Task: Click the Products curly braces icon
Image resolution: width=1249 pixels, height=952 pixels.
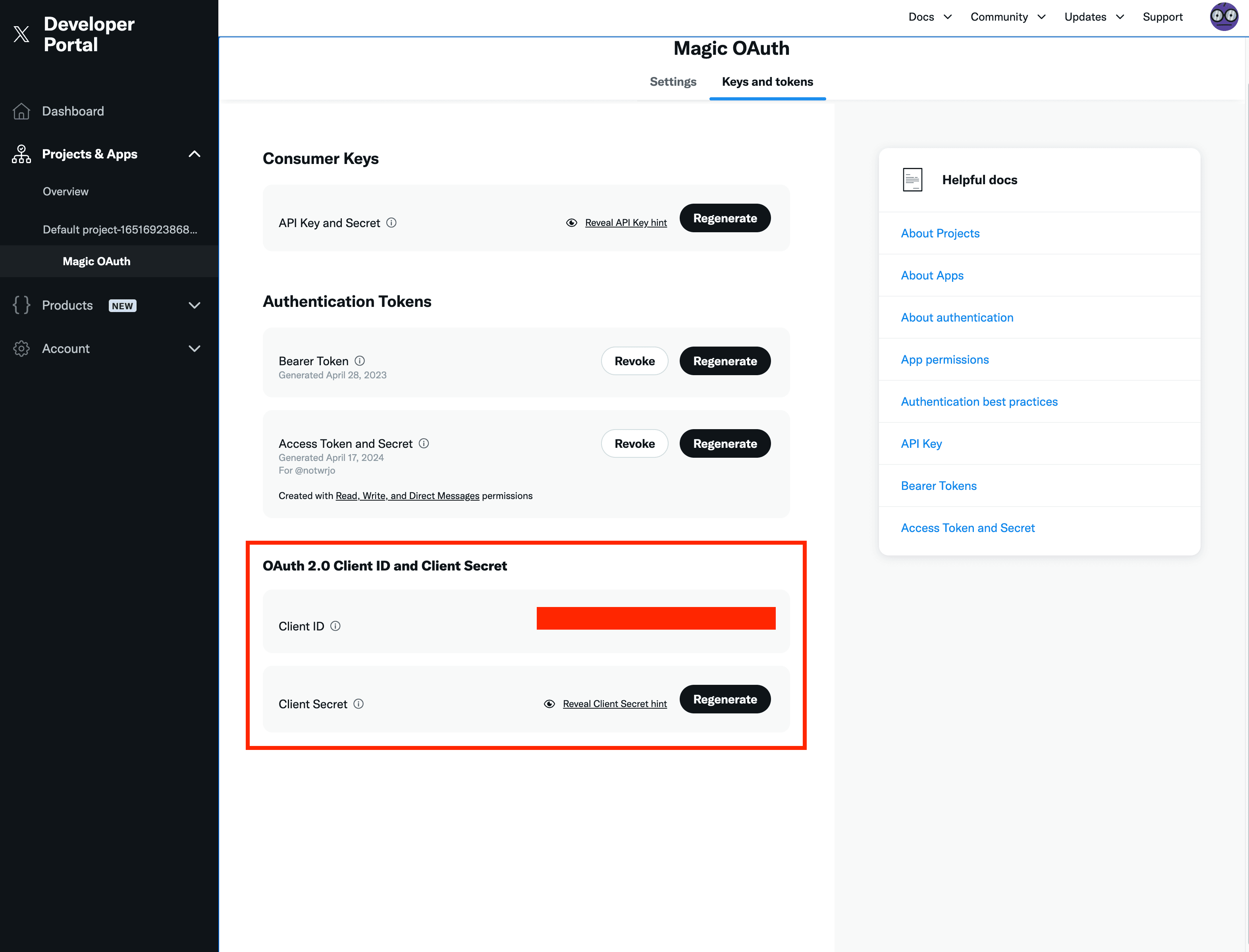Action: point(21,305)
